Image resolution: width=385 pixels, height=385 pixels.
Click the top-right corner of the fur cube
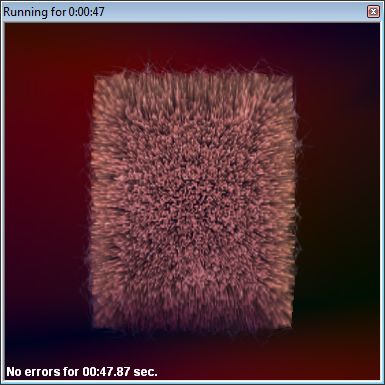point(289,77)
